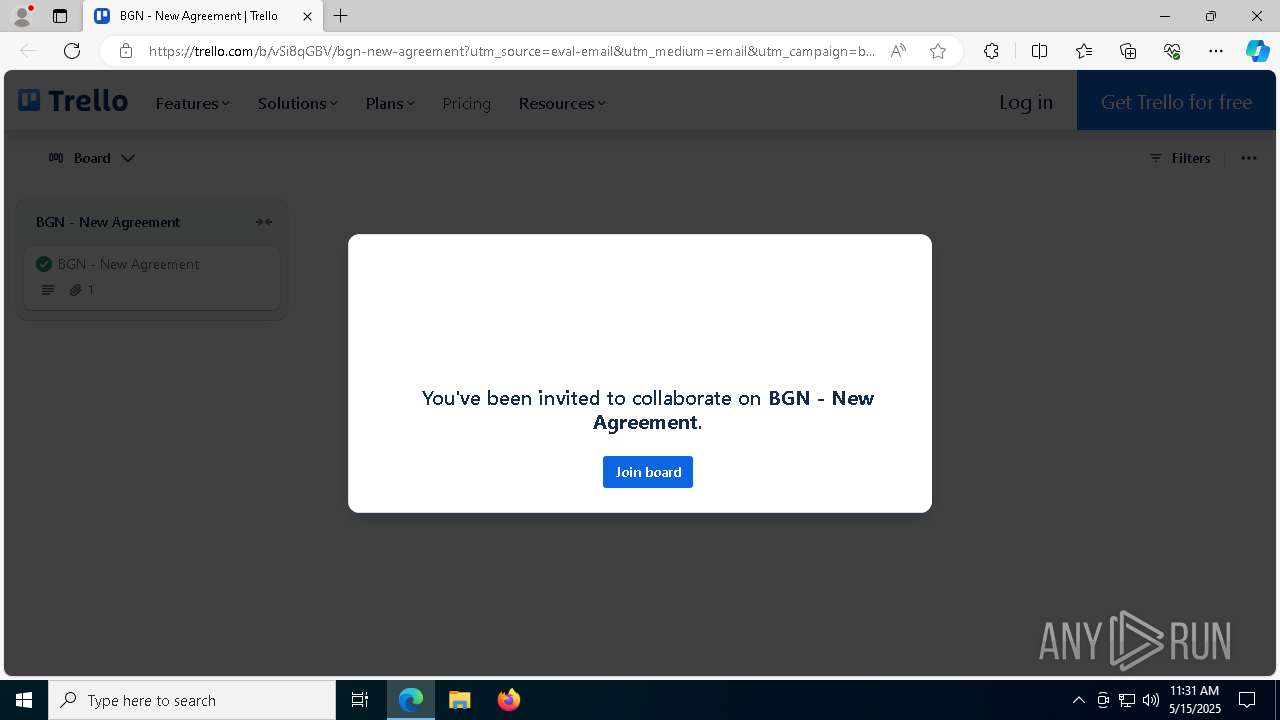The height and width of the screenshot is (720, 1280).
Task: Click the card attachment paperclip icon
Action: click(75, 290)
